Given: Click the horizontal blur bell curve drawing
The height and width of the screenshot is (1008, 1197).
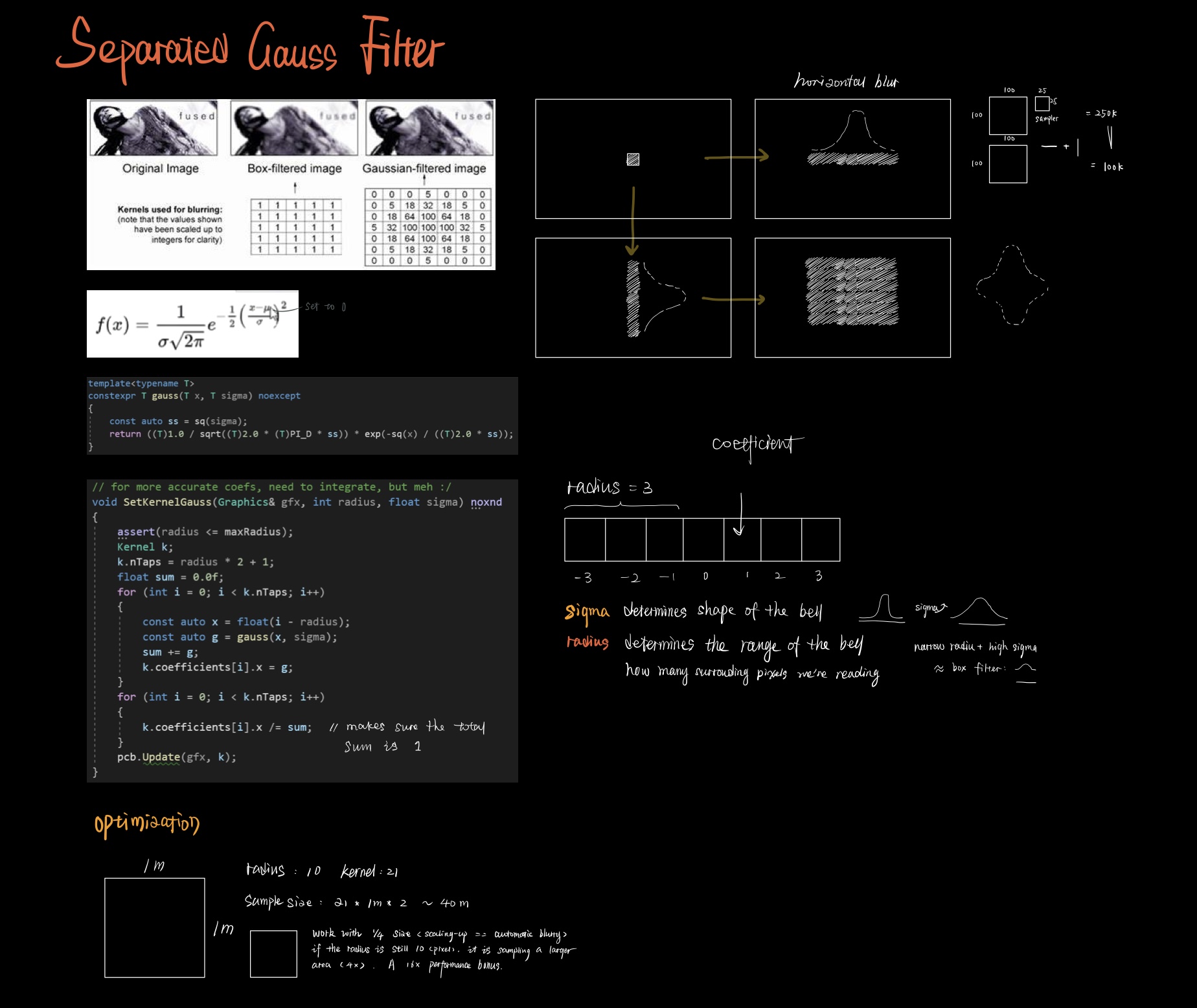Looking at the screenshot, I should click(852, 139).
